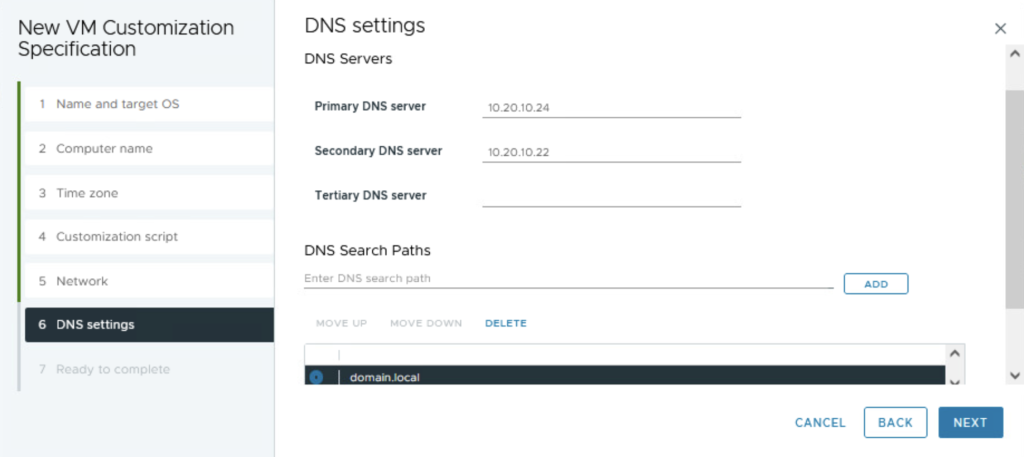The image size is (1024, 457).
Task: Click the dialog scroll down arrow
Action: pos(1015,375)
